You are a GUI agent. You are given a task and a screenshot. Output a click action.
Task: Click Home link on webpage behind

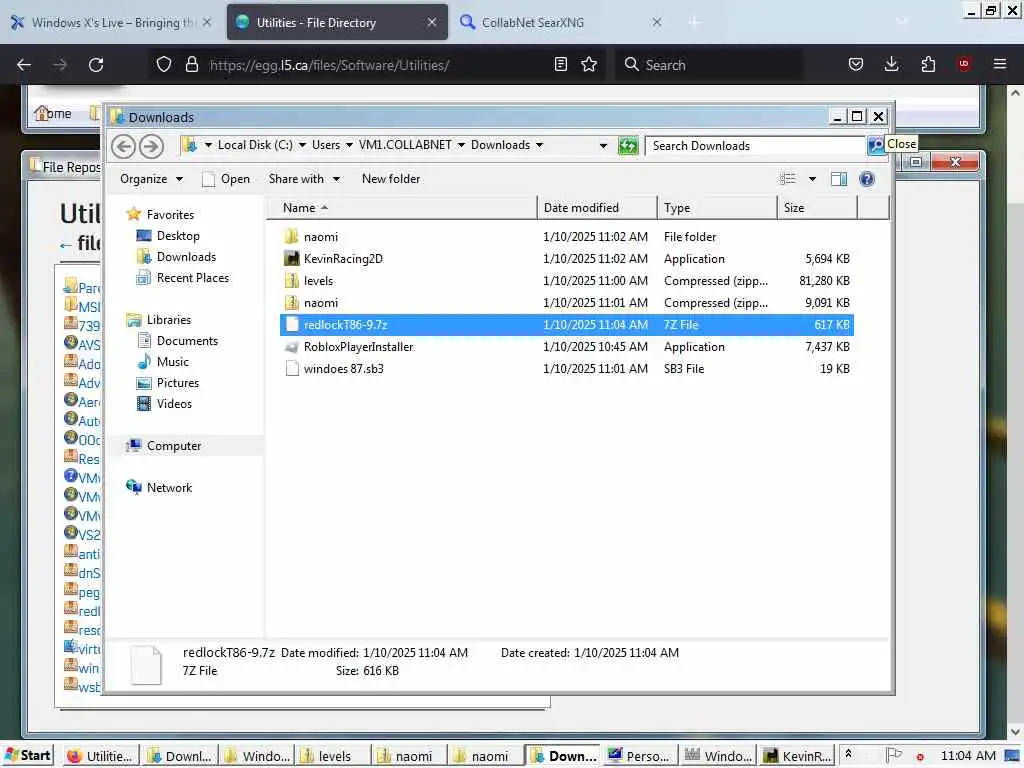click(x=53, y=114)
